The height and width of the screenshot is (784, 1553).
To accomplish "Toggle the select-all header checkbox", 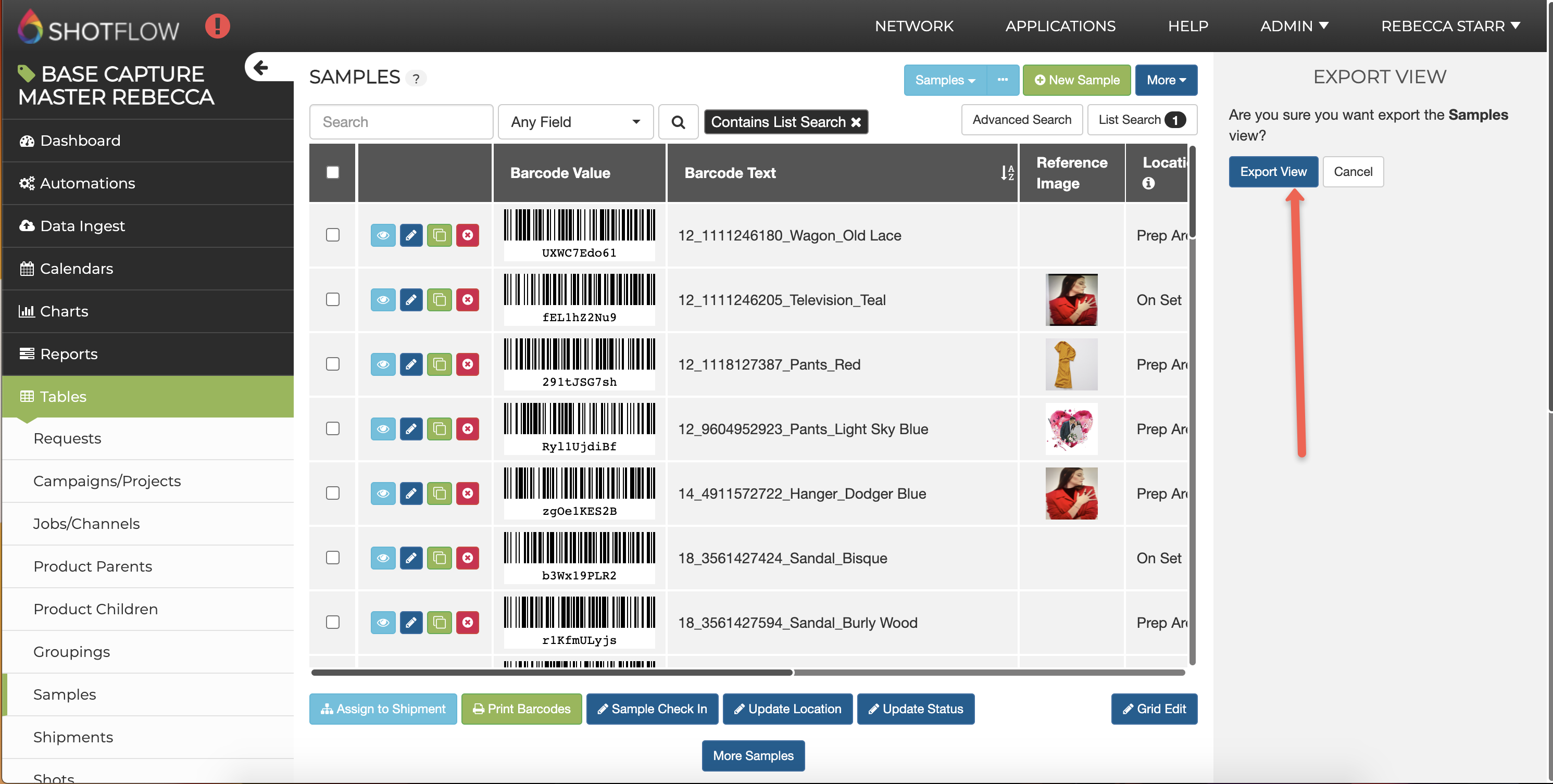I will point(332,172).
